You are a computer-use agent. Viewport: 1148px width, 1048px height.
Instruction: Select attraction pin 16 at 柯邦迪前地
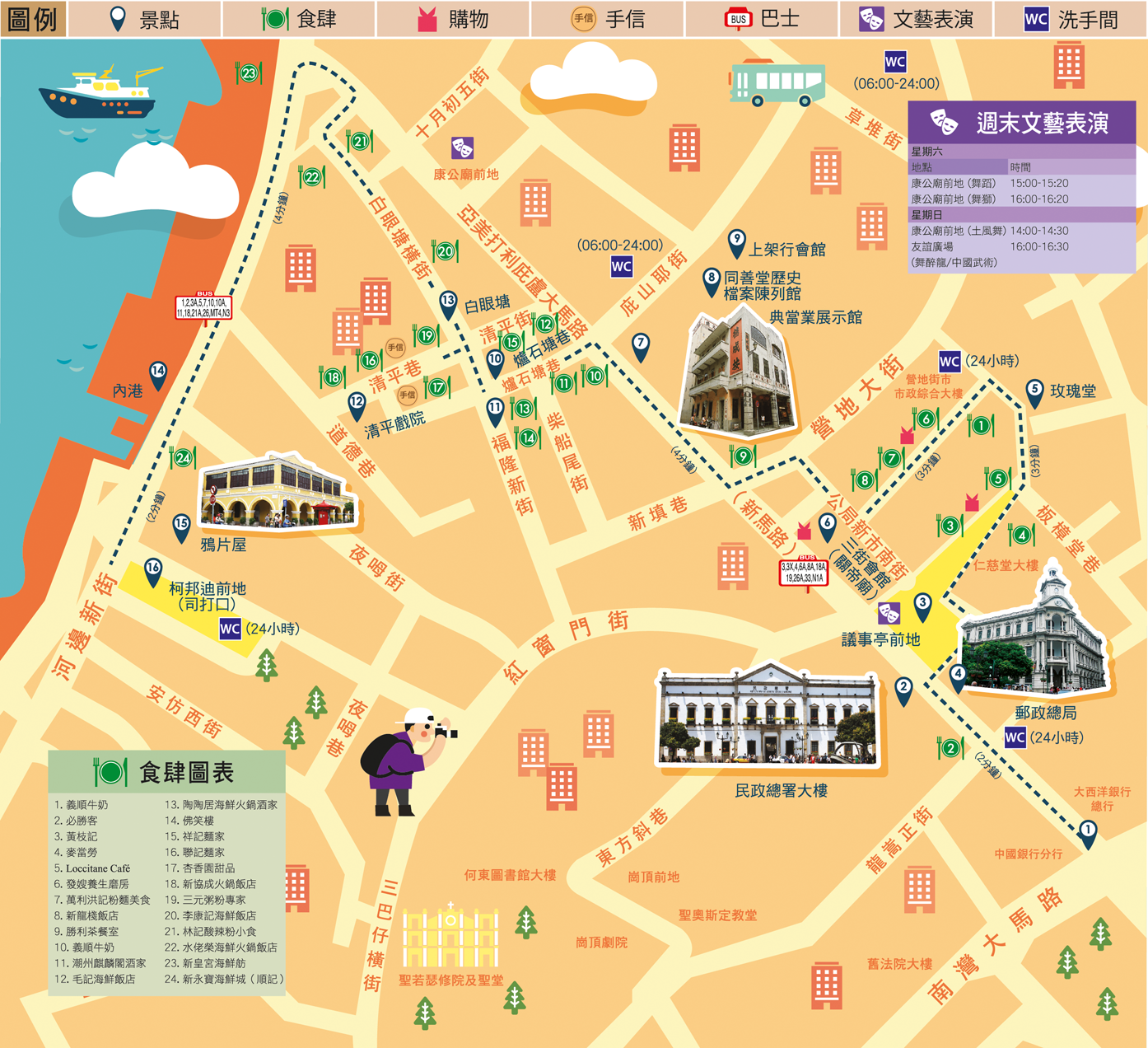click(x=152, y=571)
